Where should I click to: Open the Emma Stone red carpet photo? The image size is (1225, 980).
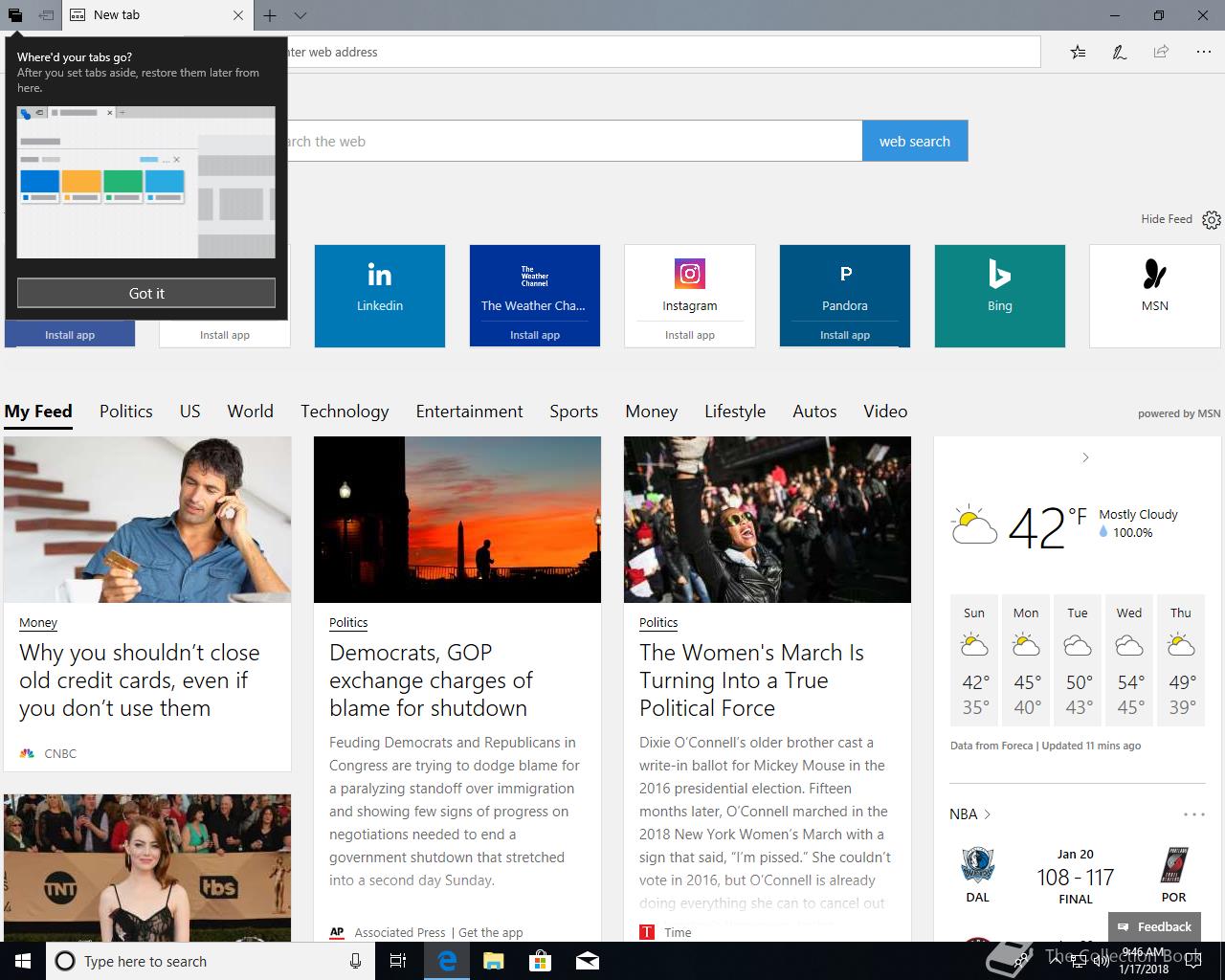[x=147, y=868]
